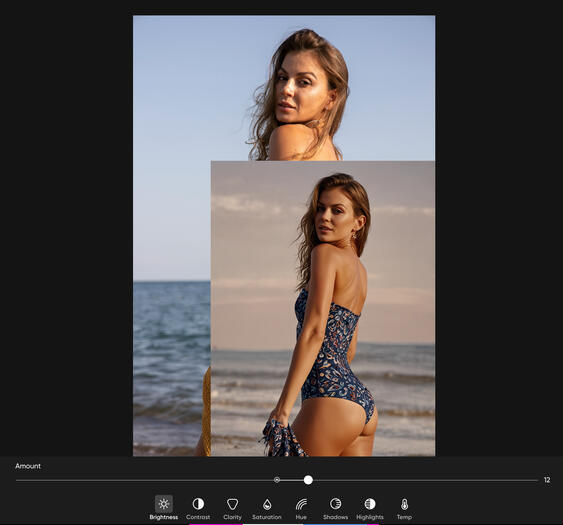Screen dimensions: 563x525
Task: Open the Hue rainbow adjustment
Action: 301,504
